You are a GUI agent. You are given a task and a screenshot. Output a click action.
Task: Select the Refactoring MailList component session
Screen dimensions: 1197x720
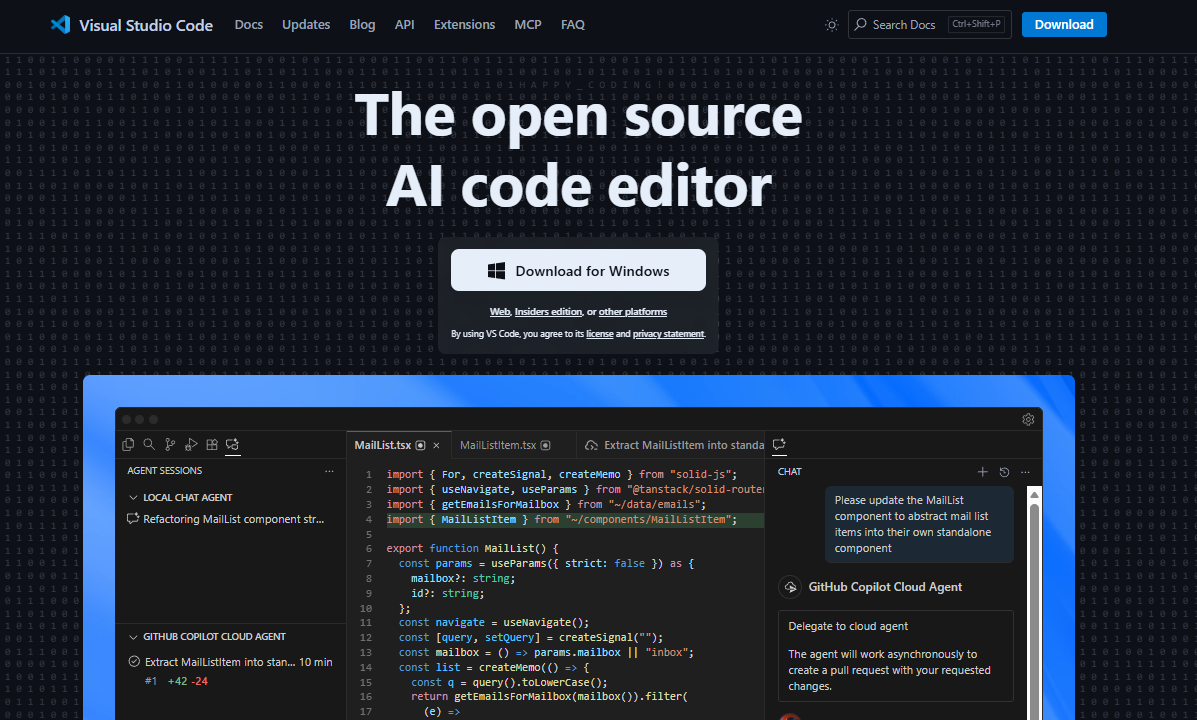tap(231, 519)
